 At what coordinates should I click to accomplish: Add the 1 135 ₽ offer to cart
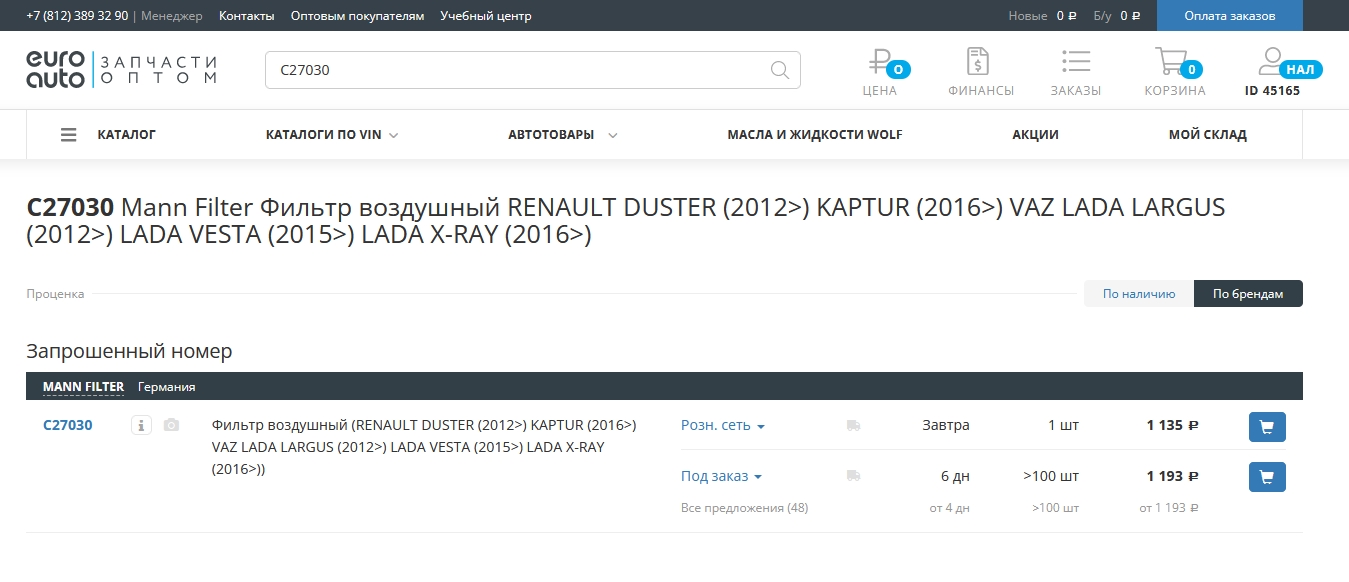point(1267,427)
